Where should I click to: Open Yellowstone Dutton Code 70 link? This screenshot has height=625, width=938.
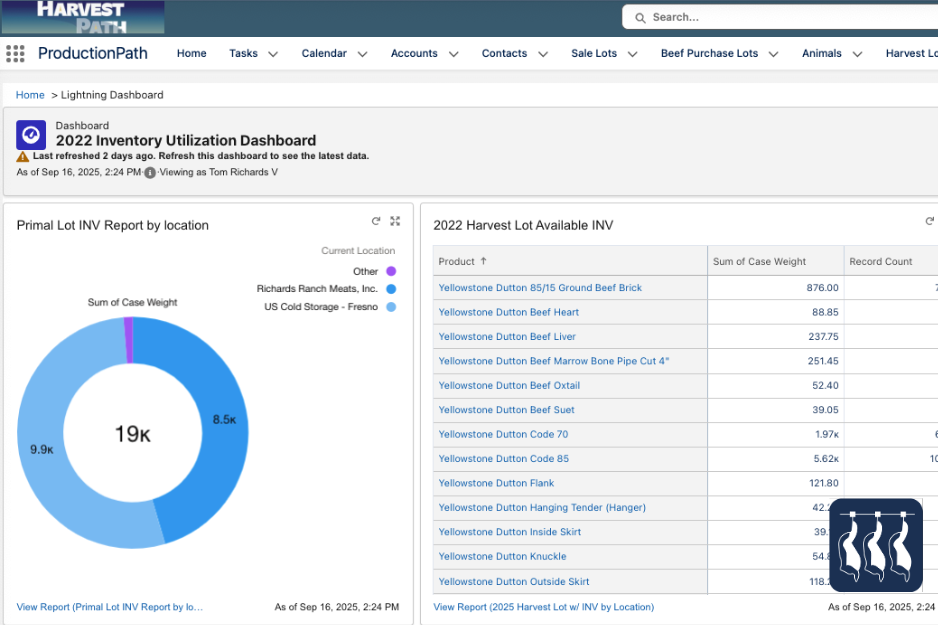(x=504, y=434)
